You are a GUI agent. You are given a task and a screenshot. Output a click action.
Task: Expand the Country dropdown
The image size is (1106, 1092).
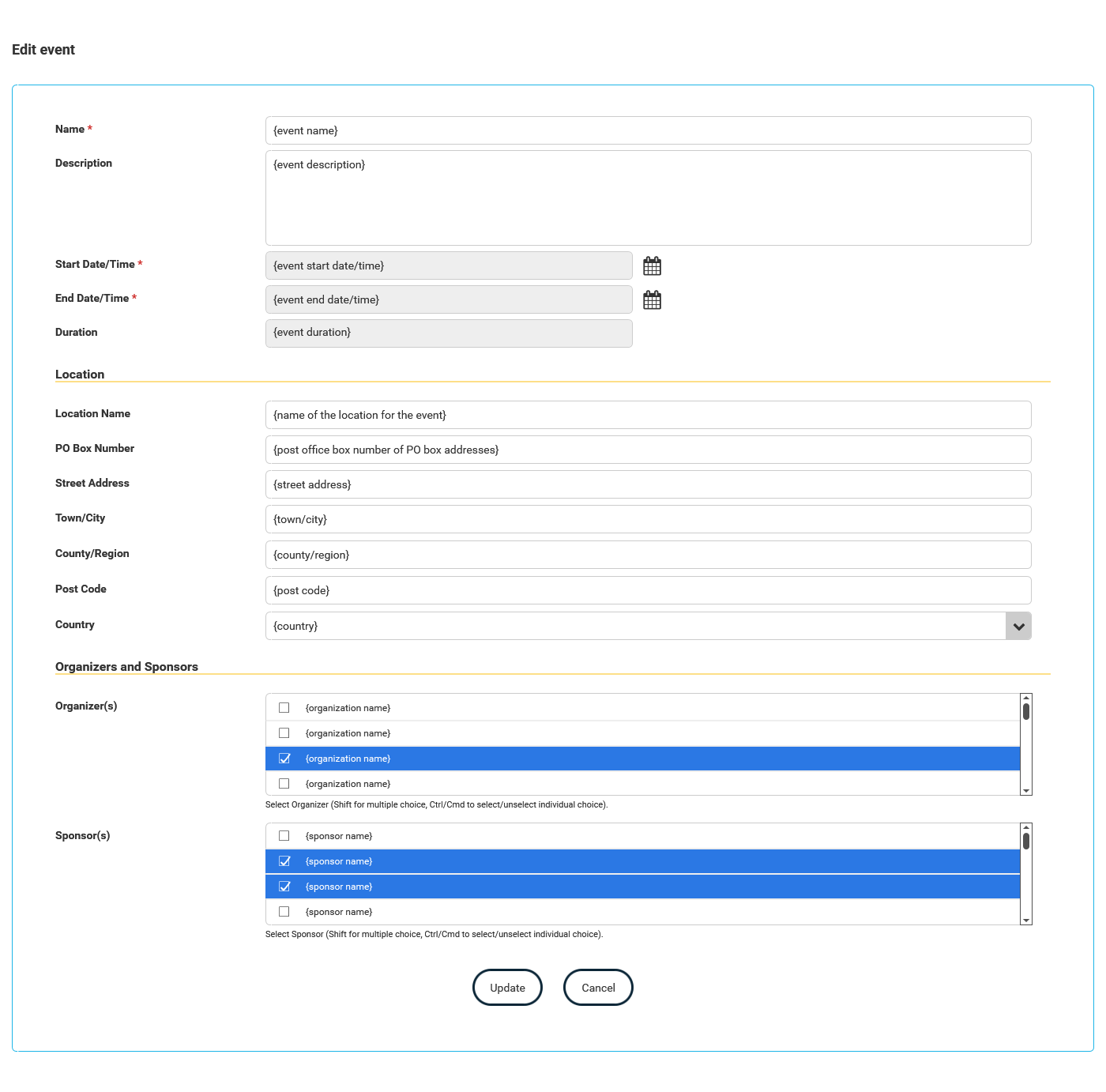tap(1018, 626)
